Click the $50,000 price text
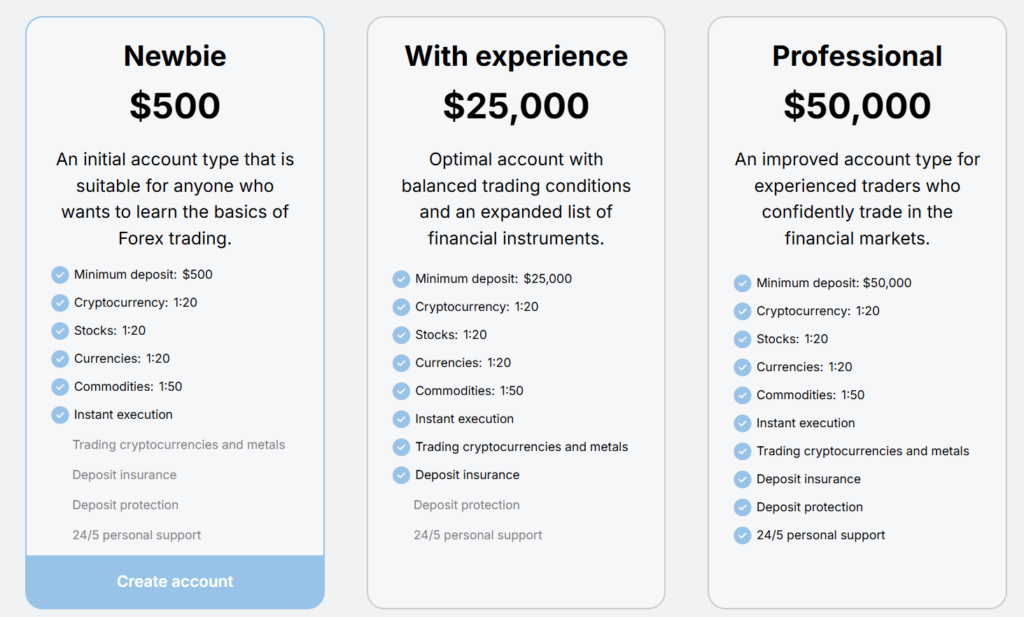 point(857,106)
